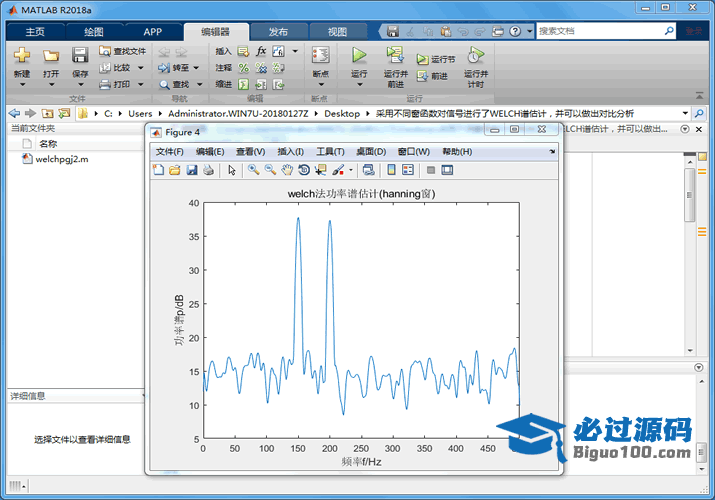Click the comment percent icon
The image size is (715, 500).
click(244, 68)
